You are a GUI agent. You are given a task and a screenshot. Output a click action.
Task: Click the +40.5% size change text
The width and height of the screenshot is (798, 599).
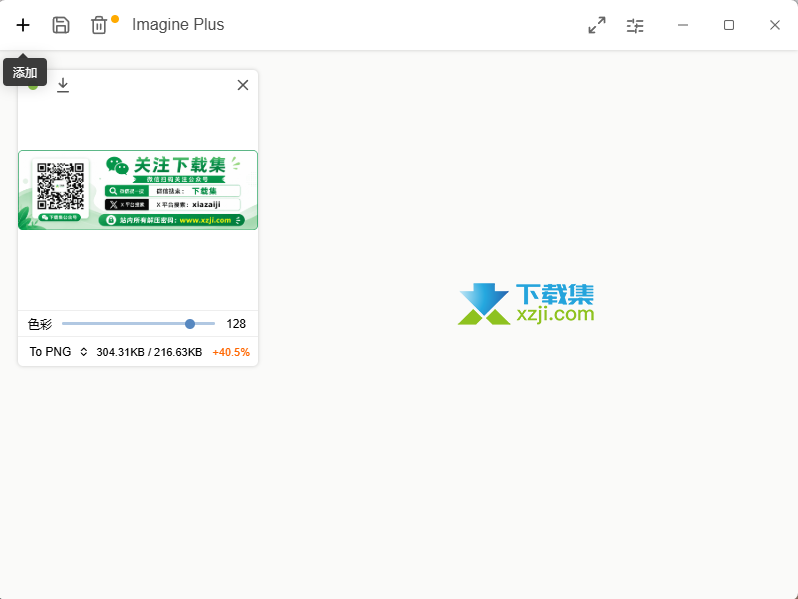pos(231,352)
